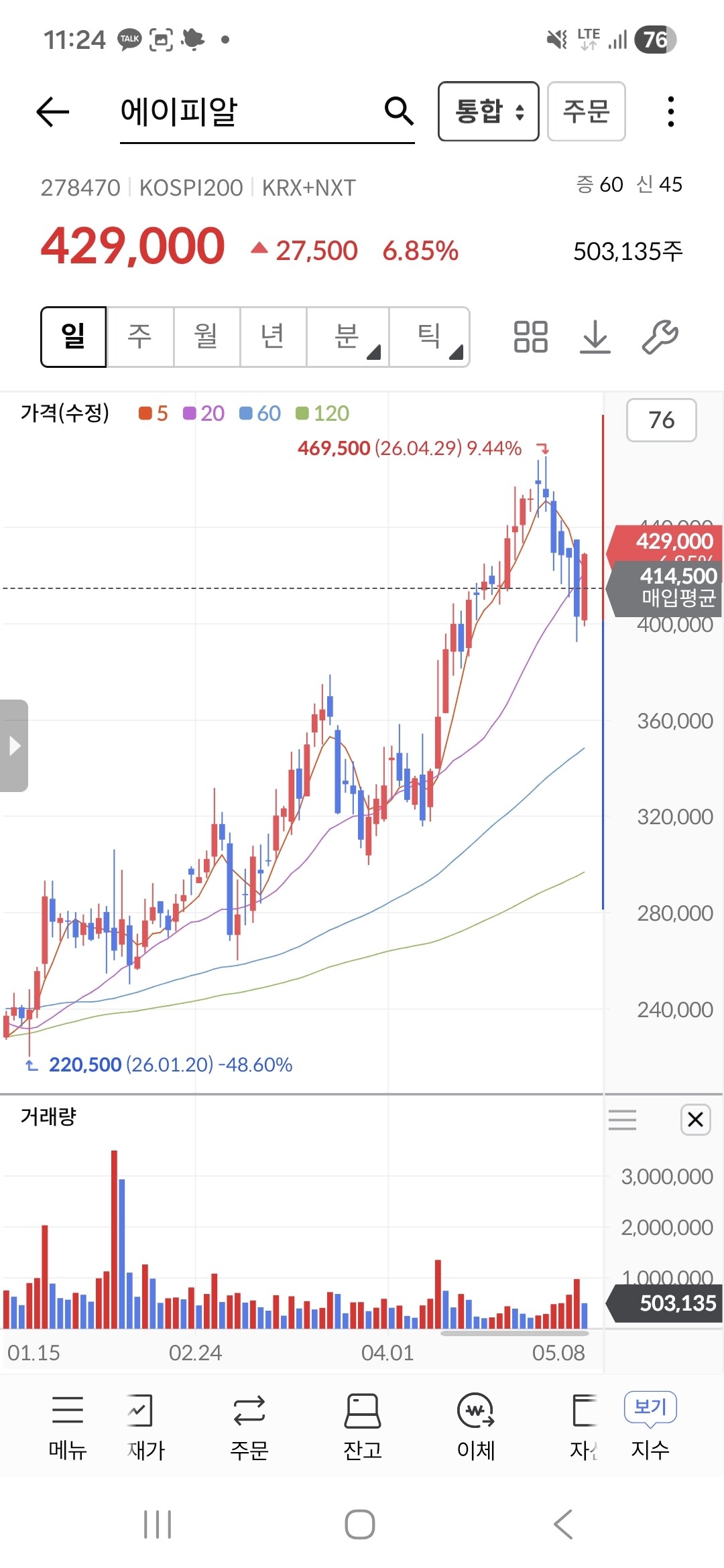The width and height of the screenshot is (724, 1568).
Task: Switch to the 주 weekly chart tab
Action: [x=140, y=337]
